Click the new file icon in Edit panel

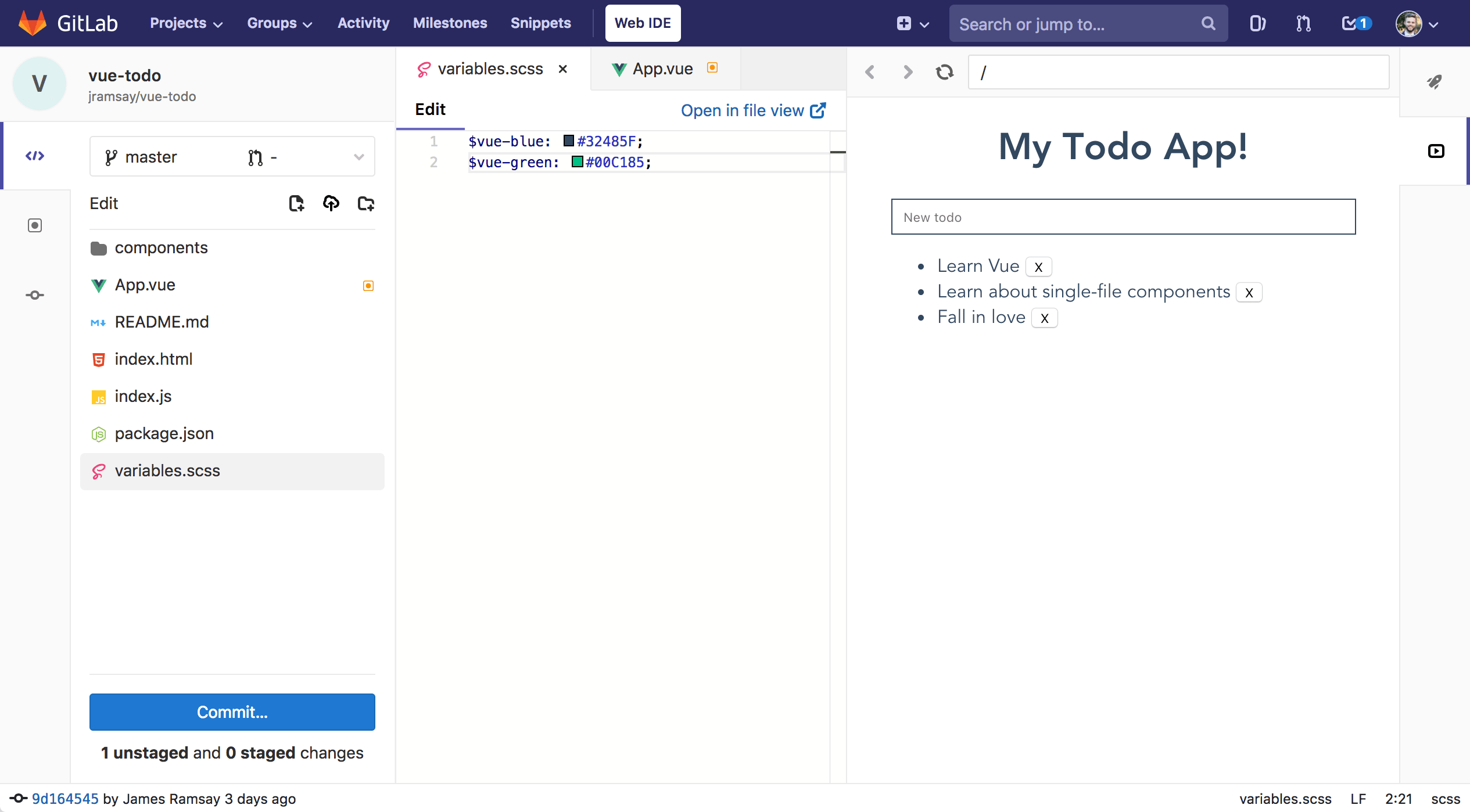tap(296, 204)
